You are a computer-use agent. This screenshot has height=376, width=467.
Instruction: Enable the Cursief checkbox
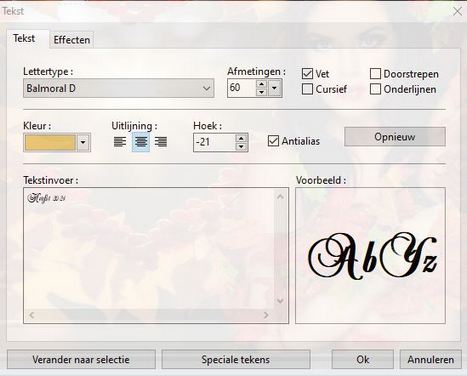307,89
